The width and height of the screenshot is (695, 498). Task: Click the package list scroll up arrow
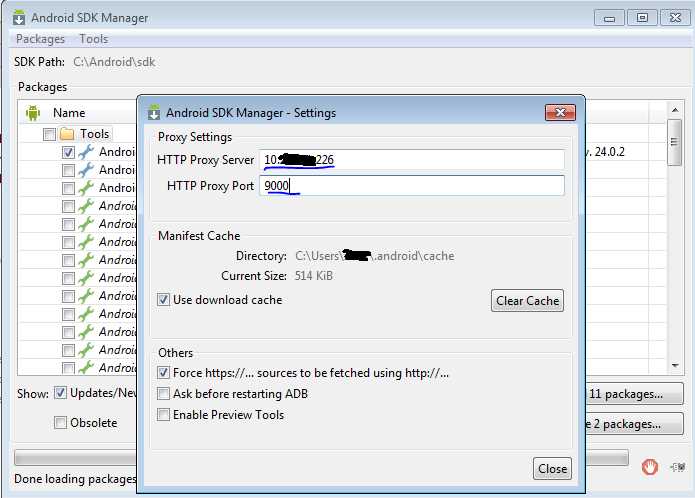coord(675,110)
